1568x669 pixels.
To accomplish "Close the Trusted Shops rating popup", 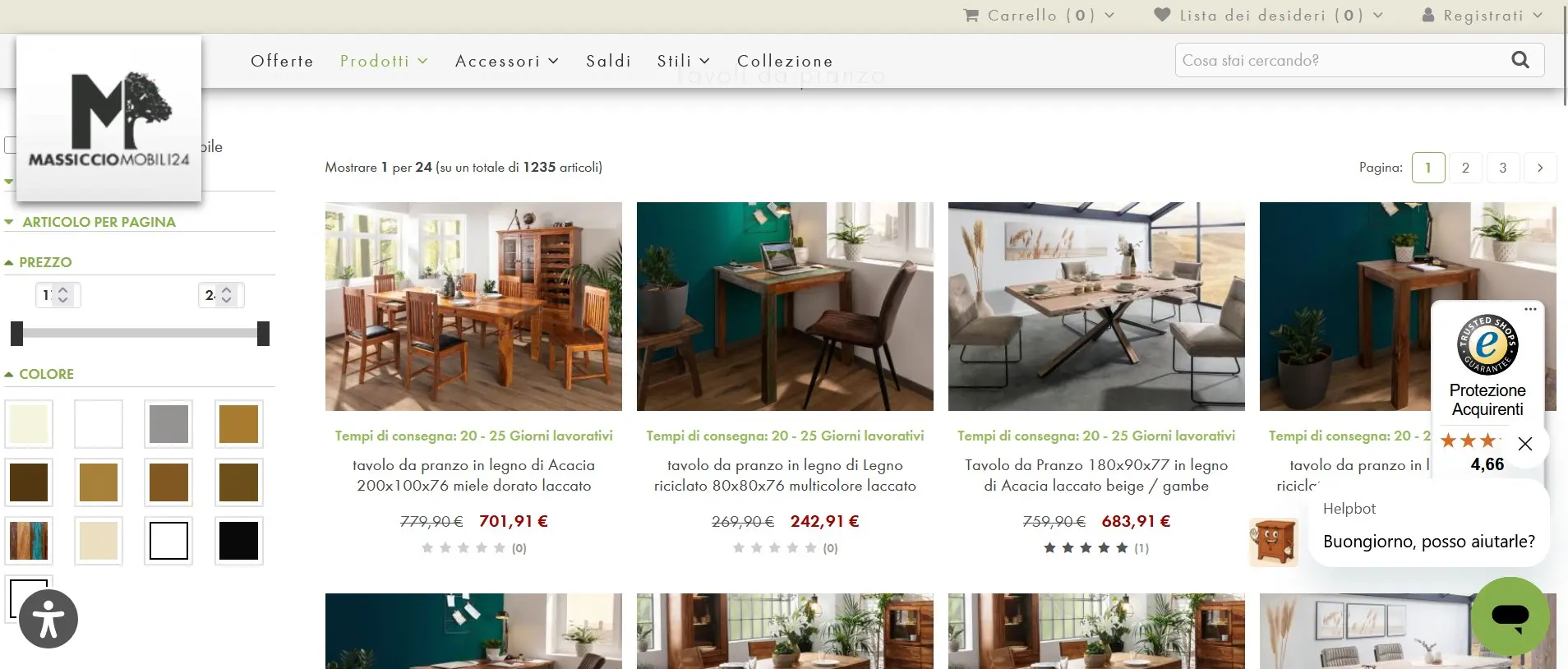I will (1525, 444).
